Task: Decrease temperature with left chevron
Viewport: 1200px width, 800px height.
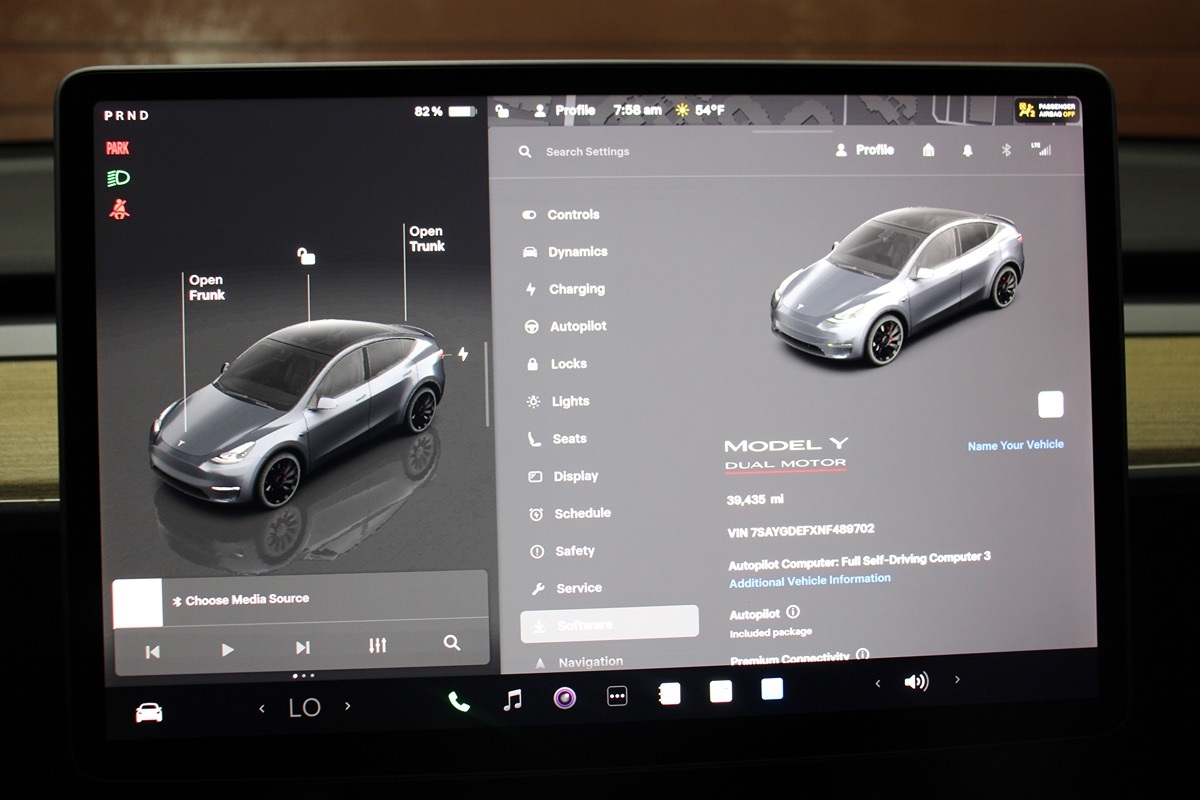Action: [262, 708]
